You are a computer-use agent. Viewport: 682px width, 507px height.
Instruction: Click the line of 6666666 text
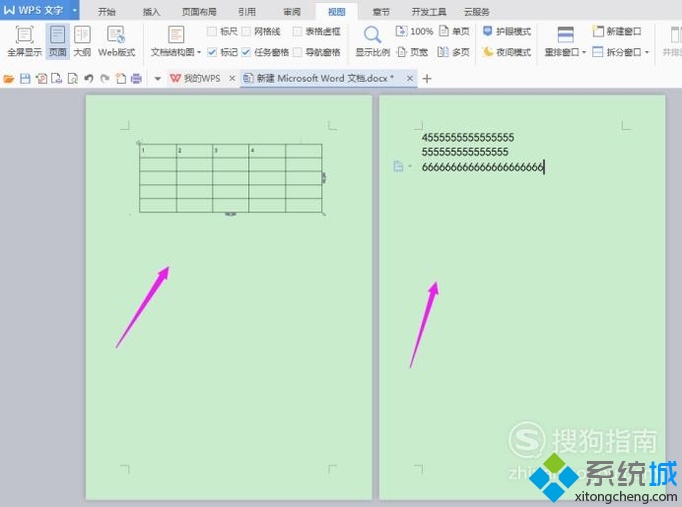(482, 167)
